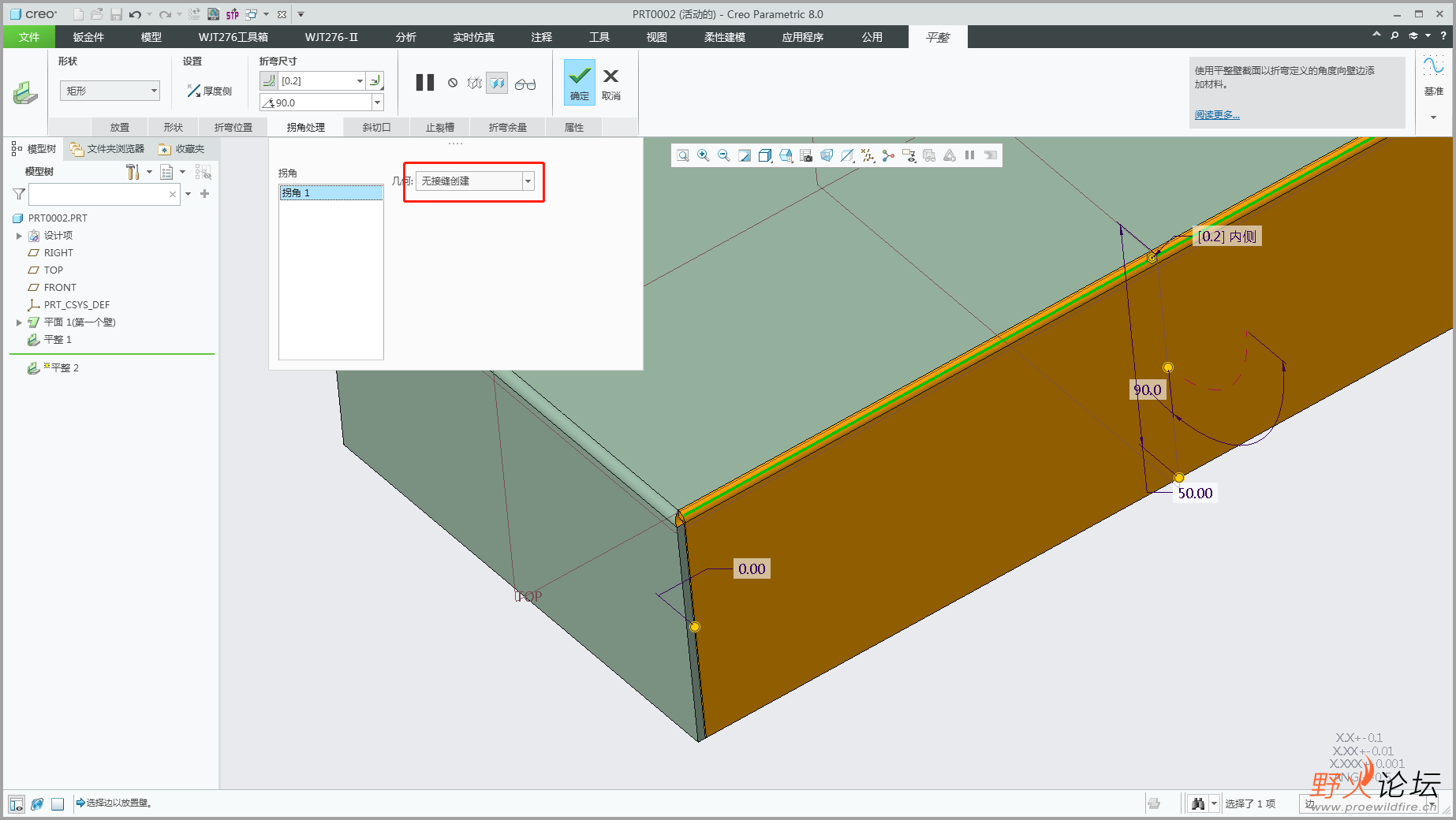
Task: Click the Open file folder icon
Action: pyautogui.click(x=97, y=14)
